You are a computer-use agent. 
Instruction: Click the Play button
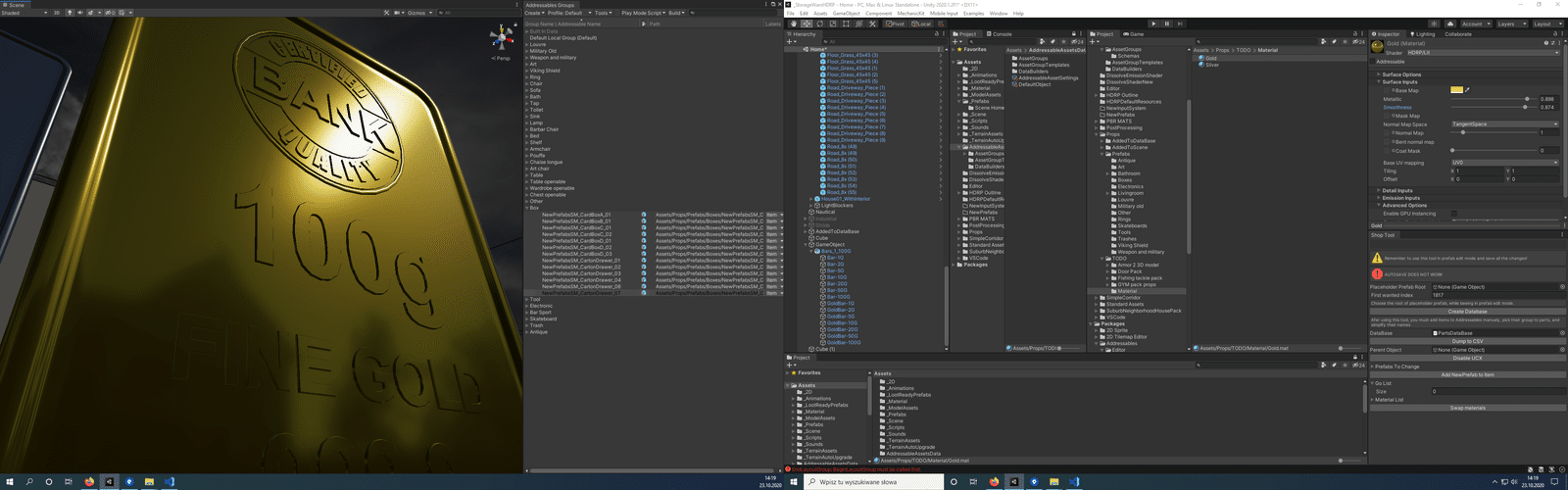click(1153, 24)
